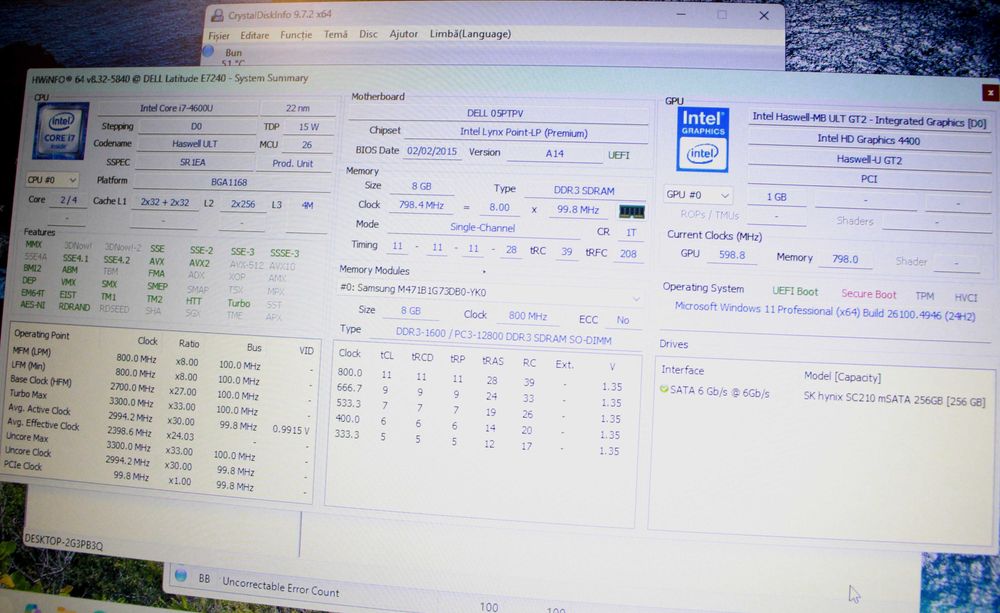Viewport: 1000px width, 613px height.
Task: Click the GPU memory clock 798.0
Action: tap(845, 259)
